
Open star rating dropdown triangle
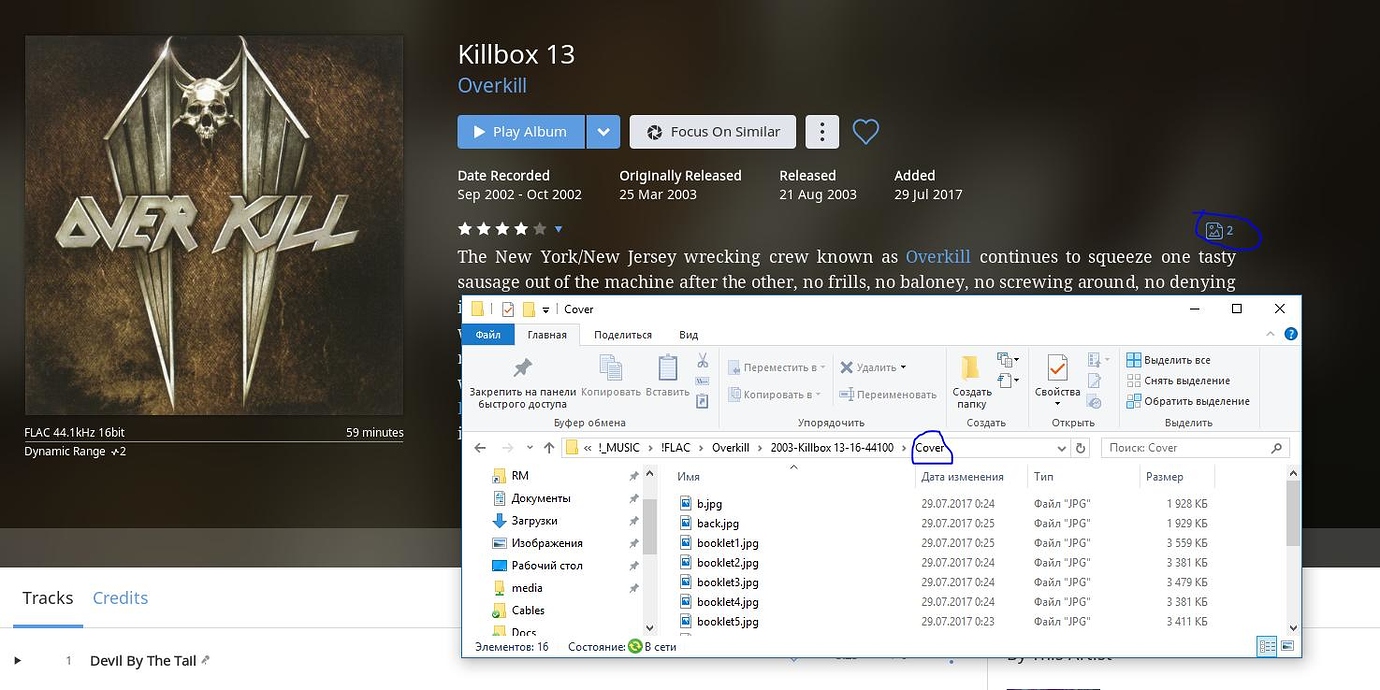pyautogui.click(x=558, y=229)
